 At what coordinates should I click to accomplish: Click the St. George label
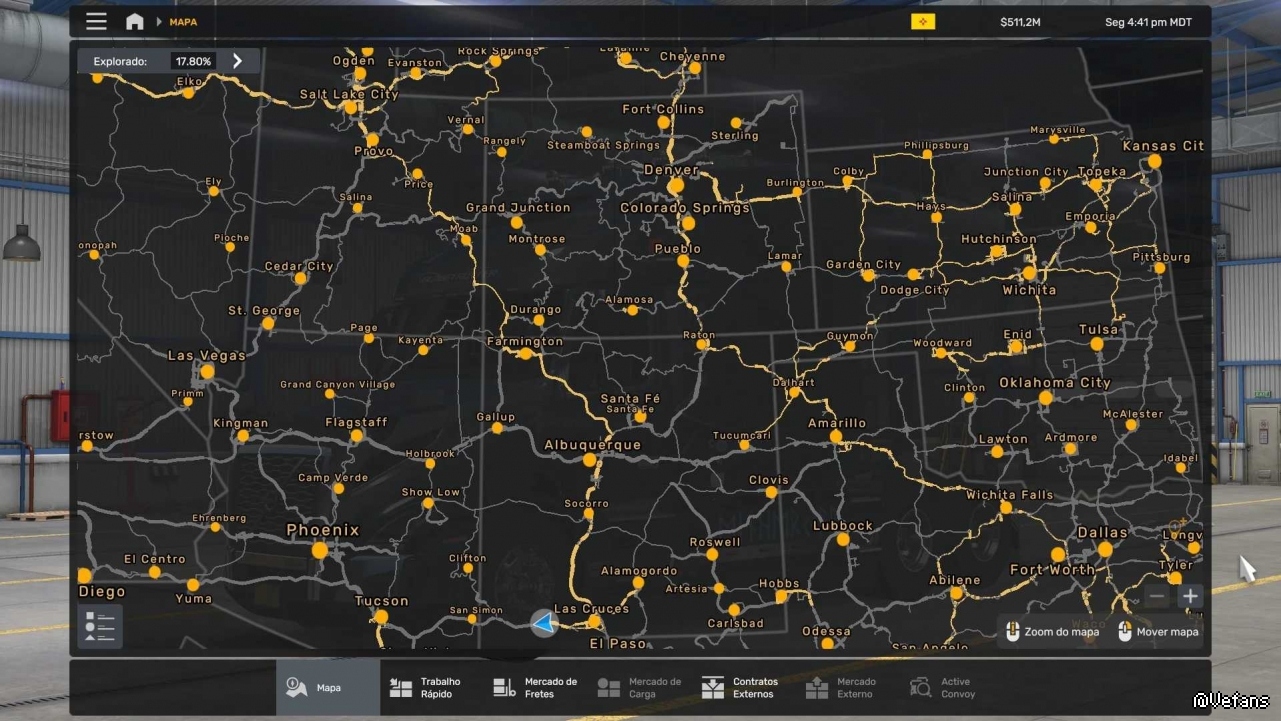(264, 311)
